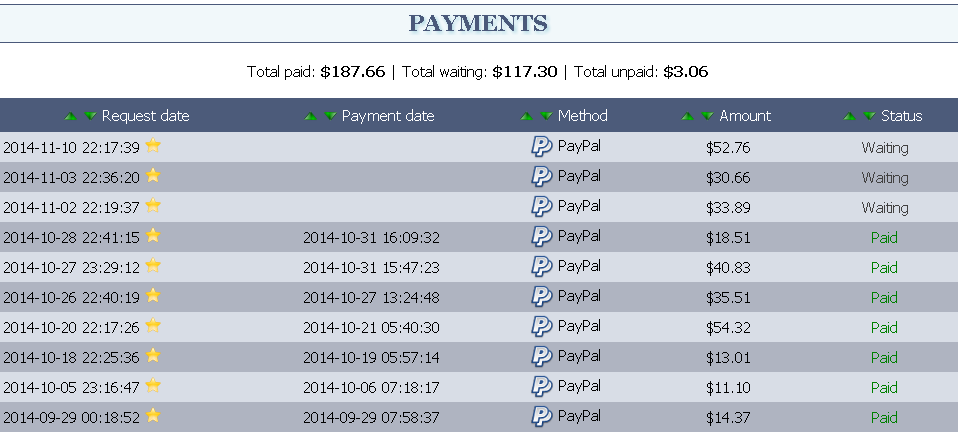Screen dimensions: 960x433
Task: Sort Payment date ascending with up arrow
Action: (x=311, y=116)
